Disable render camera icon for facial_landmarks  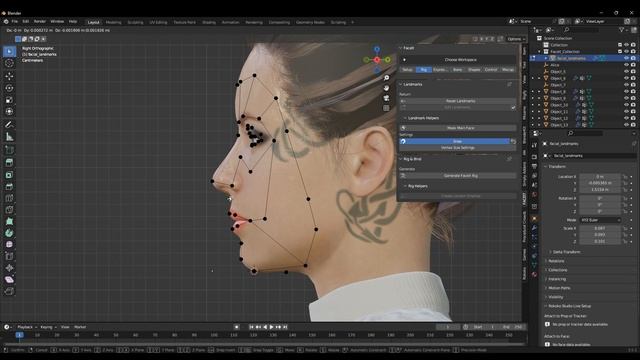click(x=633, y=58)
